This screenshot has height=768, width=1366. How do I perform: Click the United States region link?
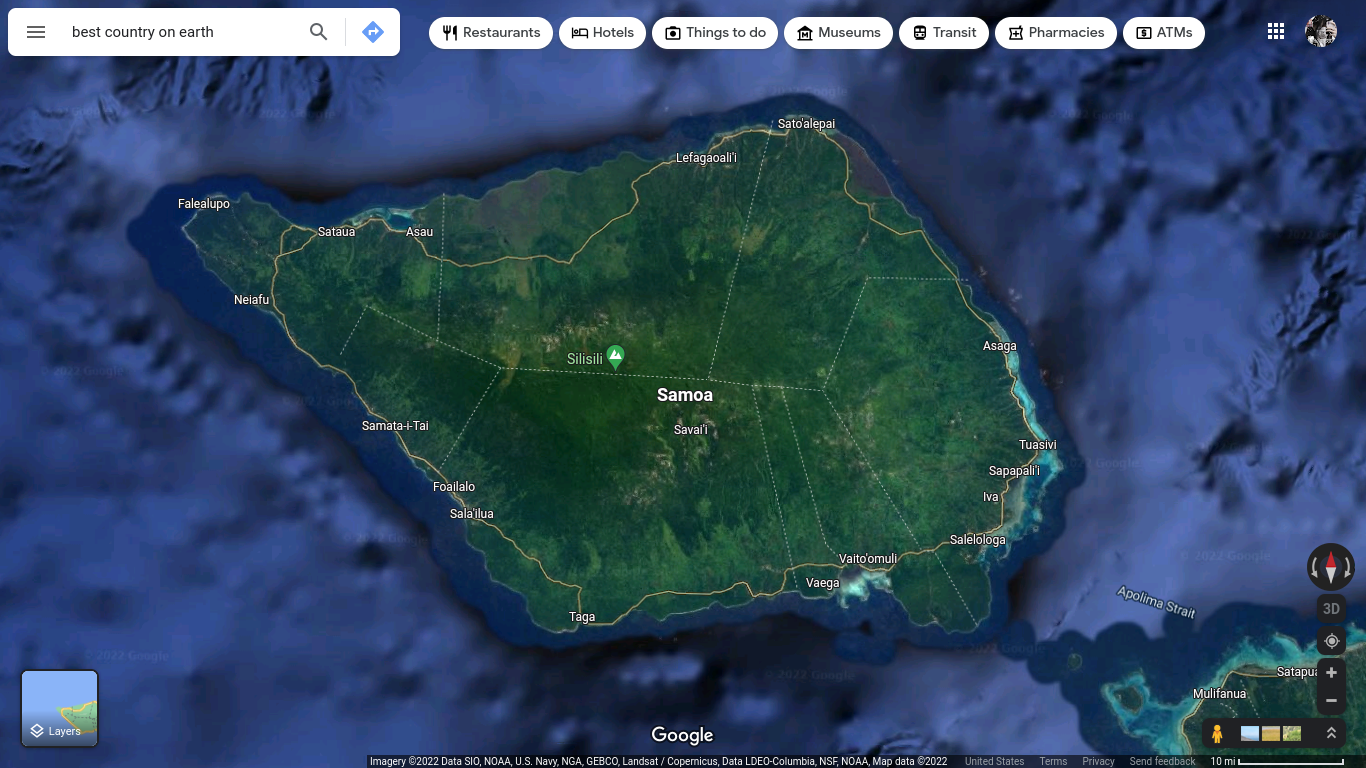(994, 762)
